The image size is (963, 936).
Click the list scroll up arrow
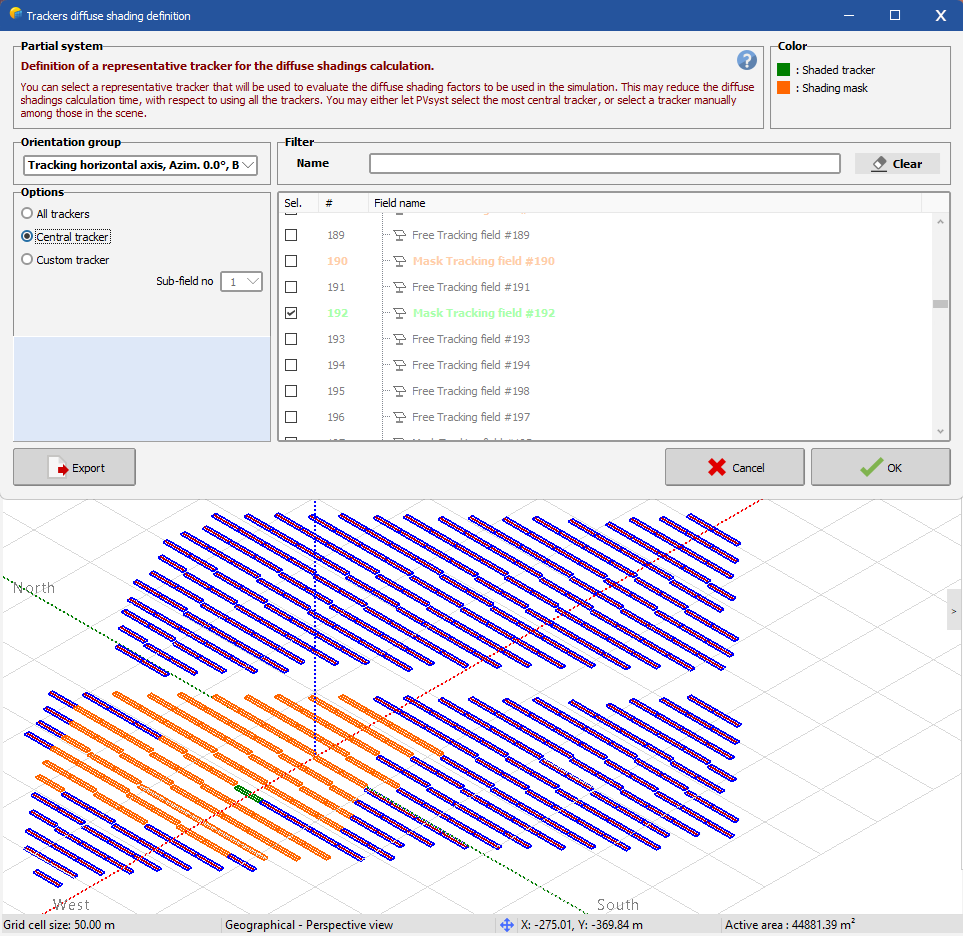coord(940,222)
